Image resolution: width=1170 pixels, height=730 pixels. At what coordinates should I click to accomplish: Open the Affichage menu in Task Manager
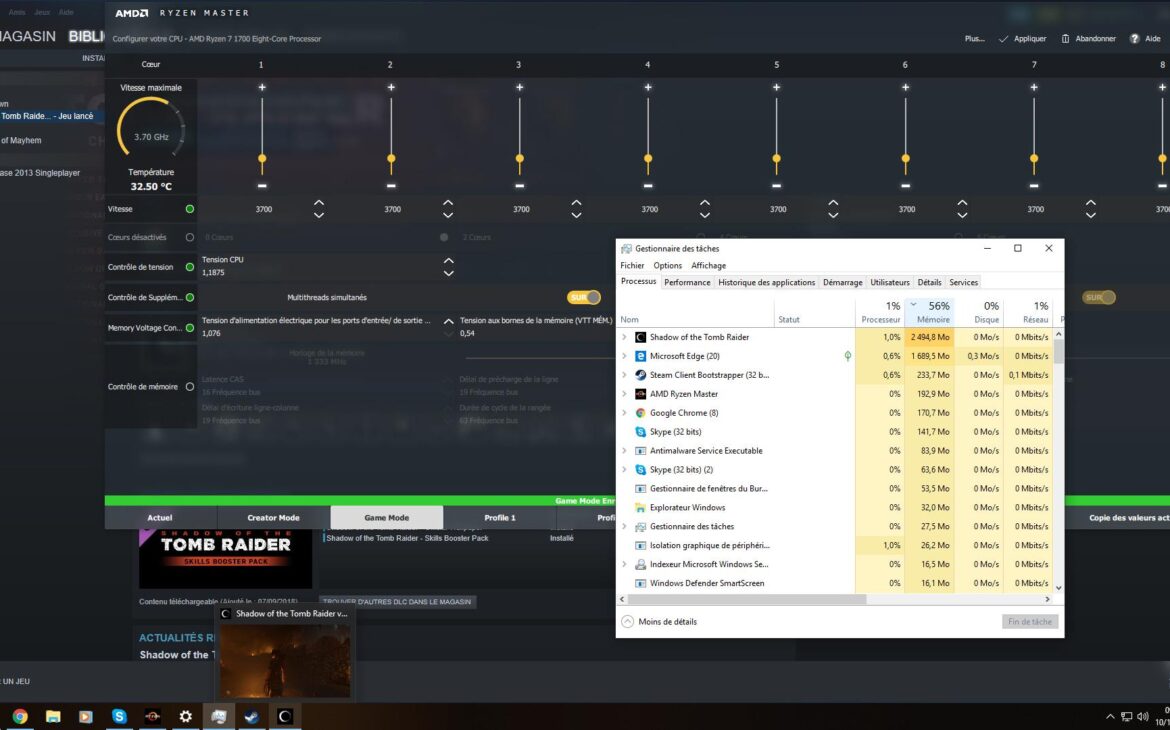pos(707,265)
